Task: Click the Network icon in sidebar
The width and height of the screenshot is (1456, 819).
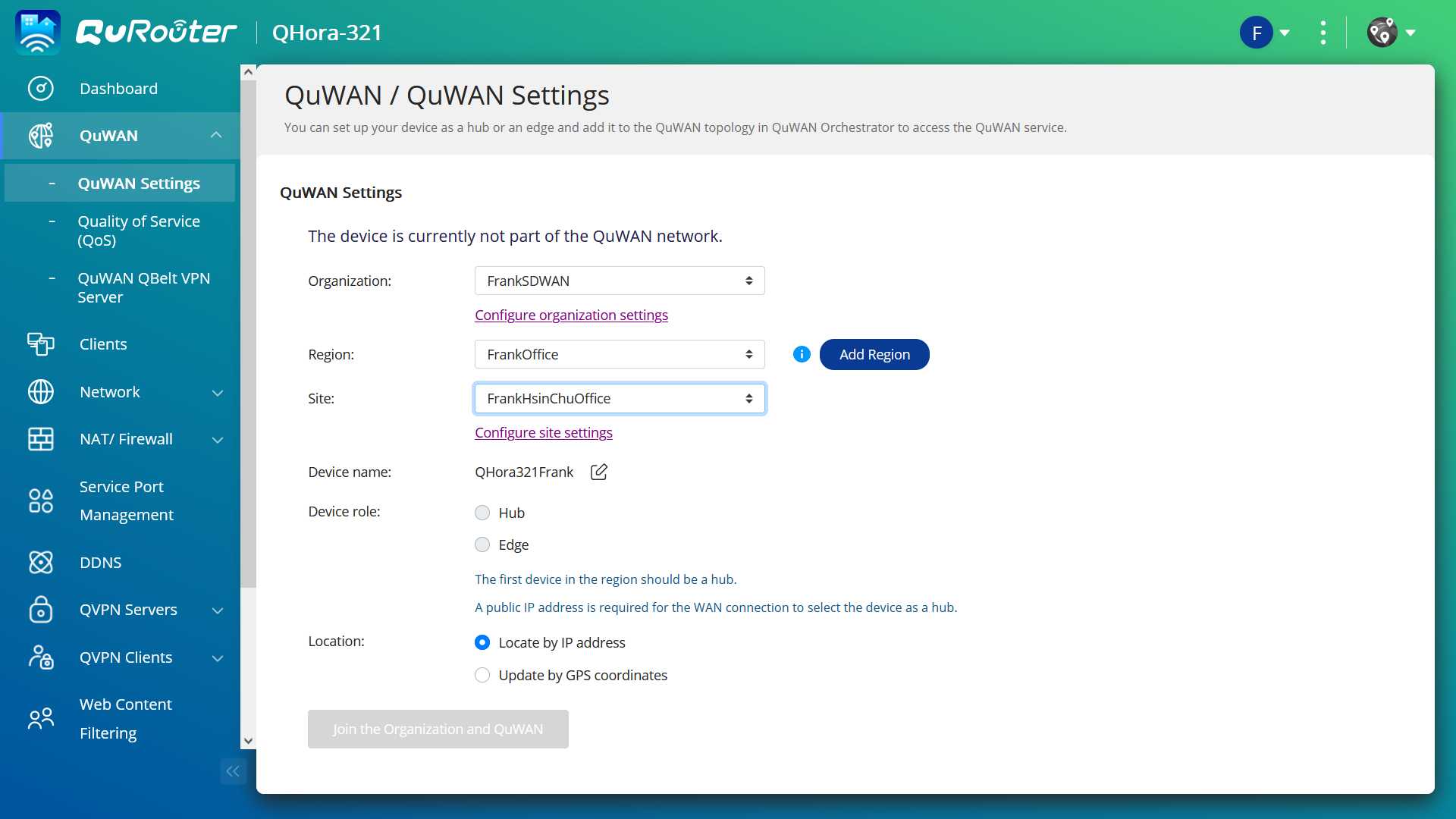Action: click(41, 391)
